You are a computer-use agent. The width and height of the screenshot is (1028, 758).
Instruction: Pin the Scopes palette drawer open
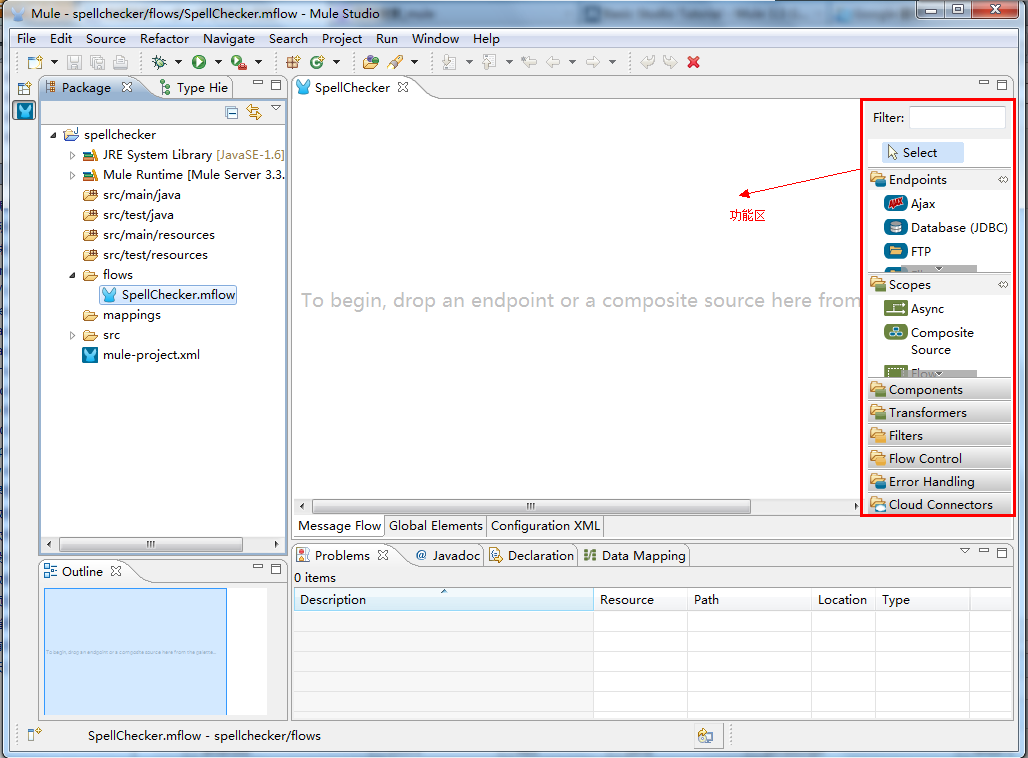coord(1003,285)
